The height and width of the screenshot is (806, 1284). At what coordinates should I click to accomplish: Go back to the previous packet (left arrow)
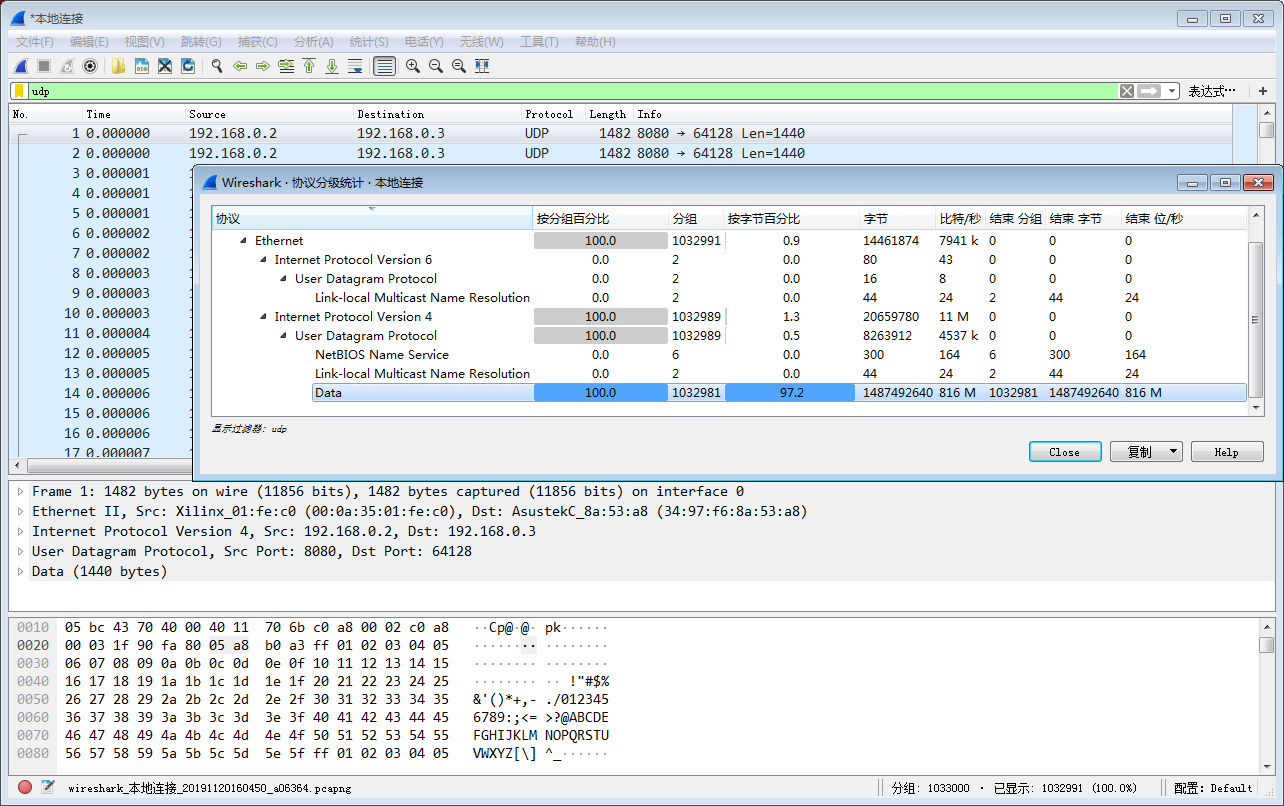click(x=240, y=66)
